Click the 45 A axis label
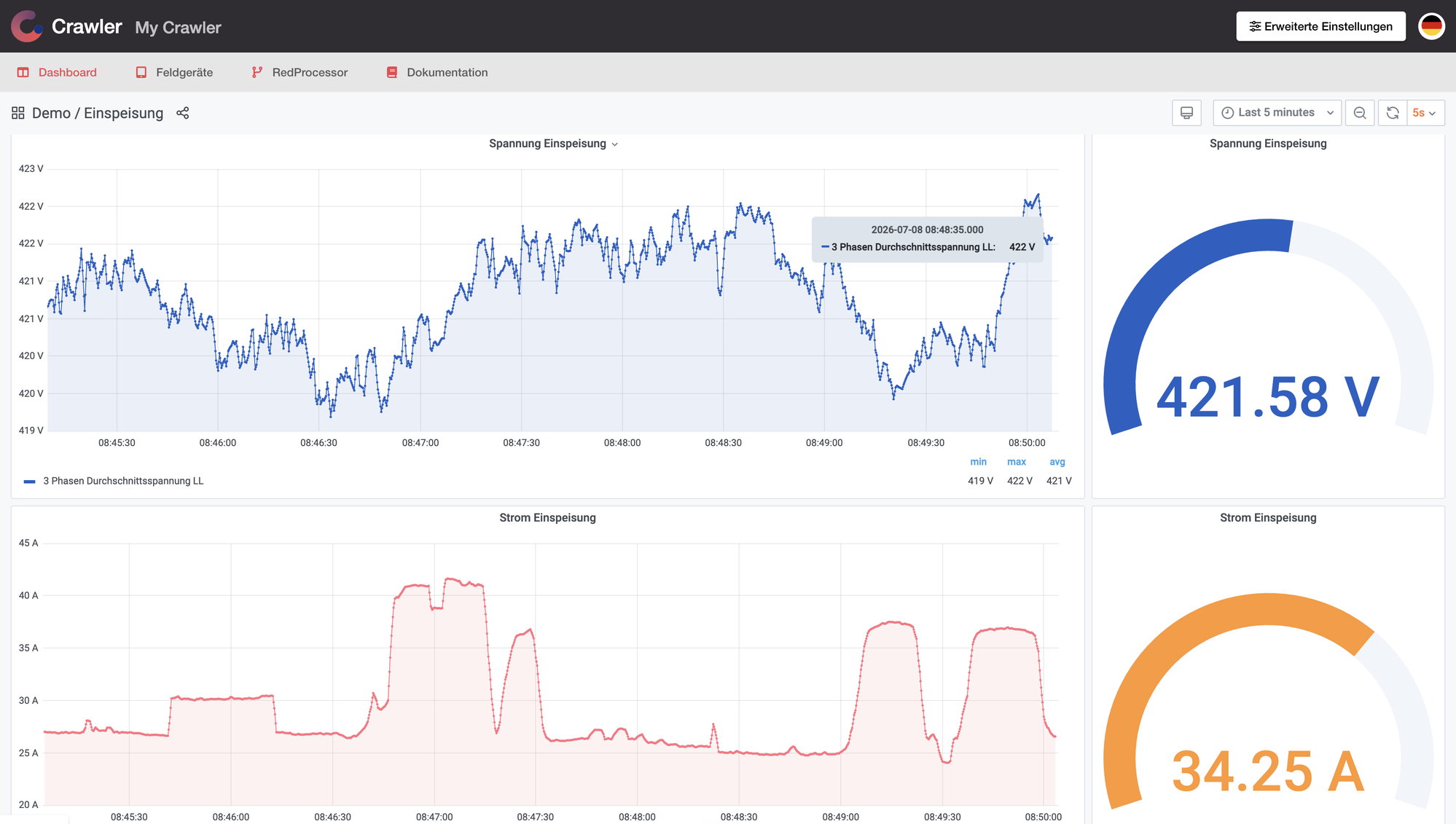The width and height of the screenshot is (1456, 824). [x=28, y=543]
